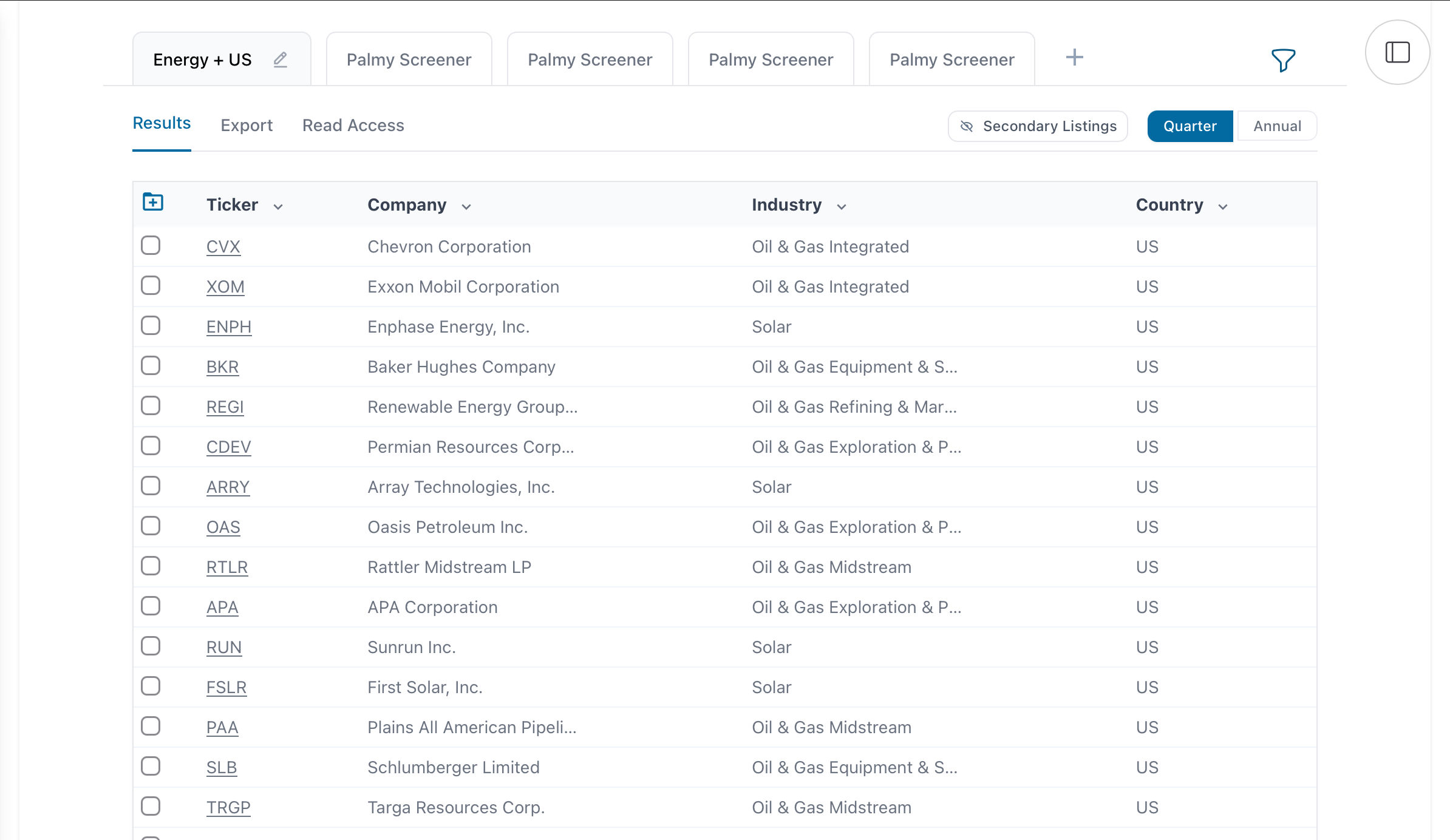Tick the ARRY row checkbox
This screenshot has height=840, width=1450.
click(x=151, y=486)
